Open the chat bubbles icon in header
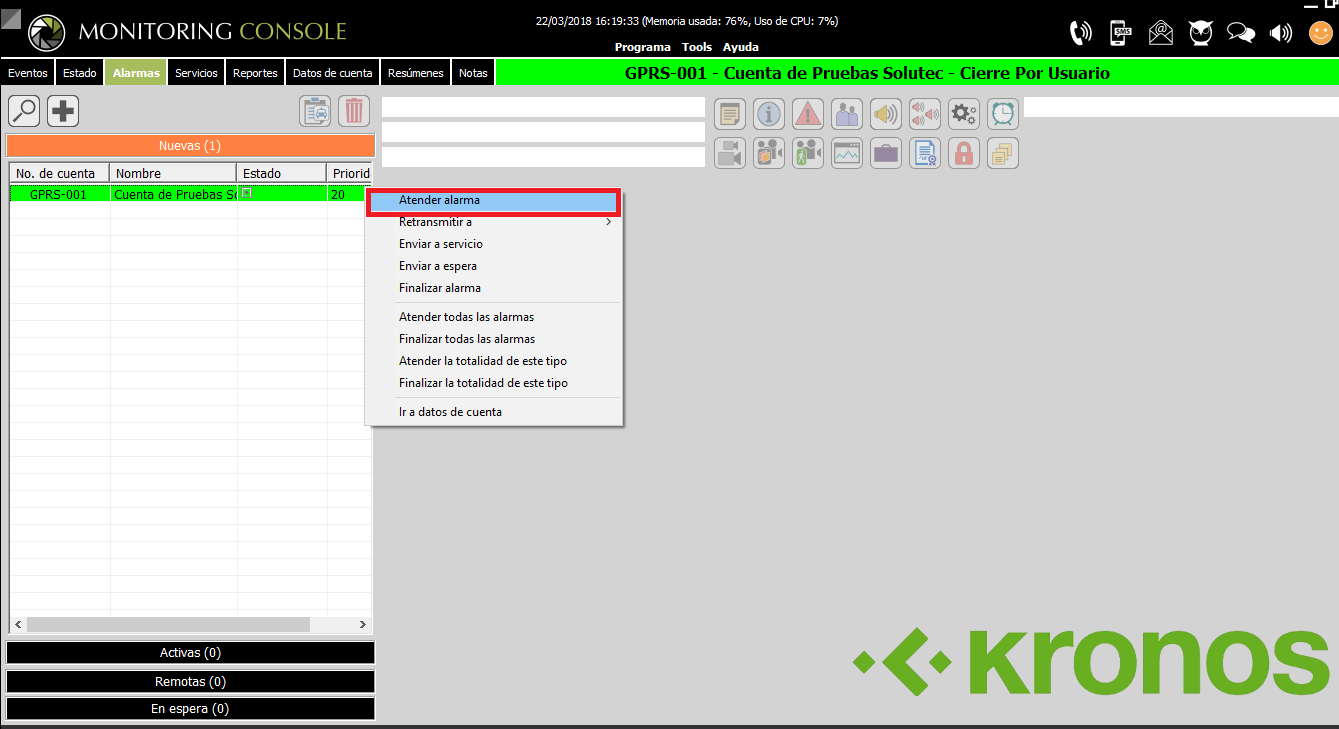Screen dimensions: 1339x729 pyautogui.click(x=1241, y=33)
